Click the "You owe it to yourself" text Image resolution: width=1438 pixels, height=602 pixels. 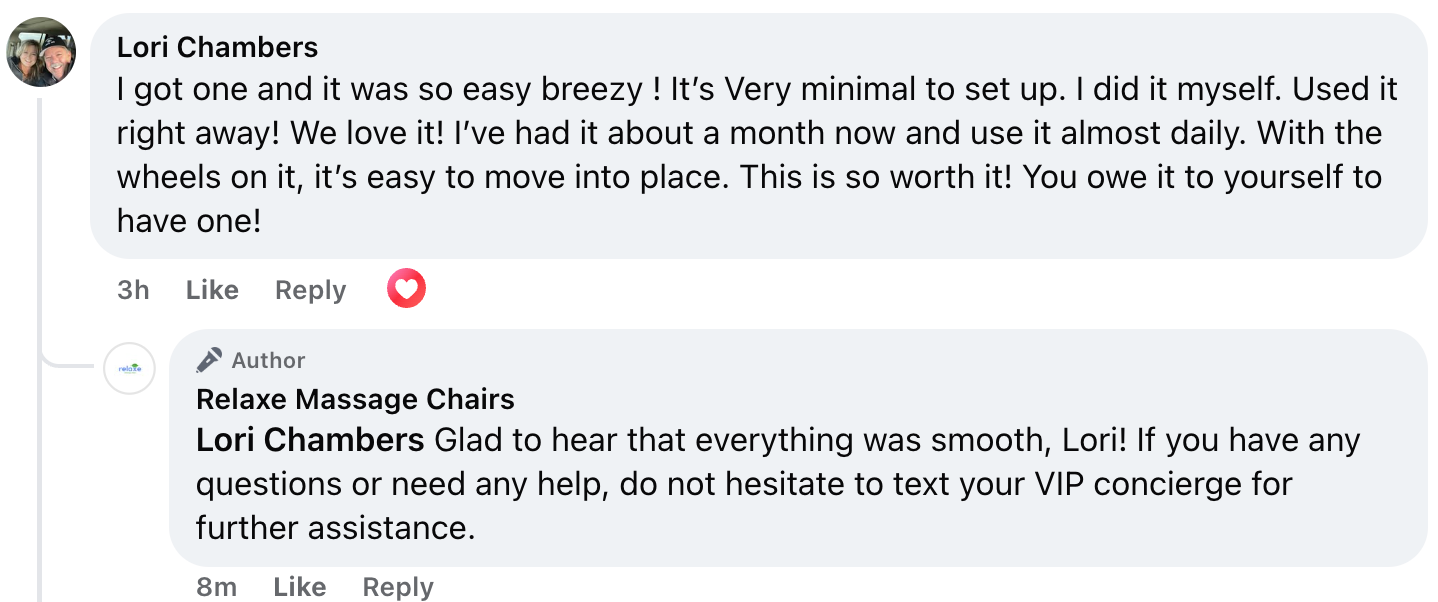click(1132, 178)
